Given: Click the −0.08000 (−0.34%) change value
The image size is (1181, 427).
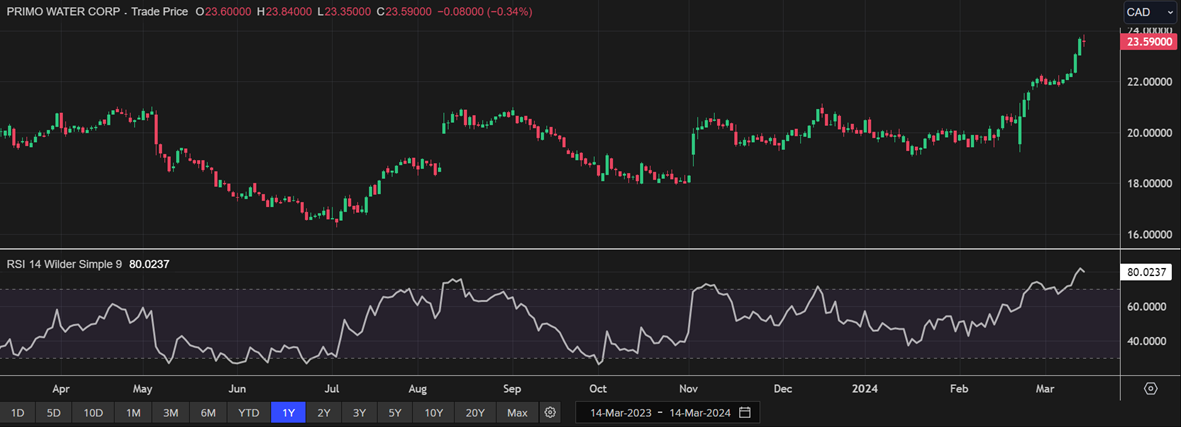Looking at the screenshot, I should click(487, 12).
